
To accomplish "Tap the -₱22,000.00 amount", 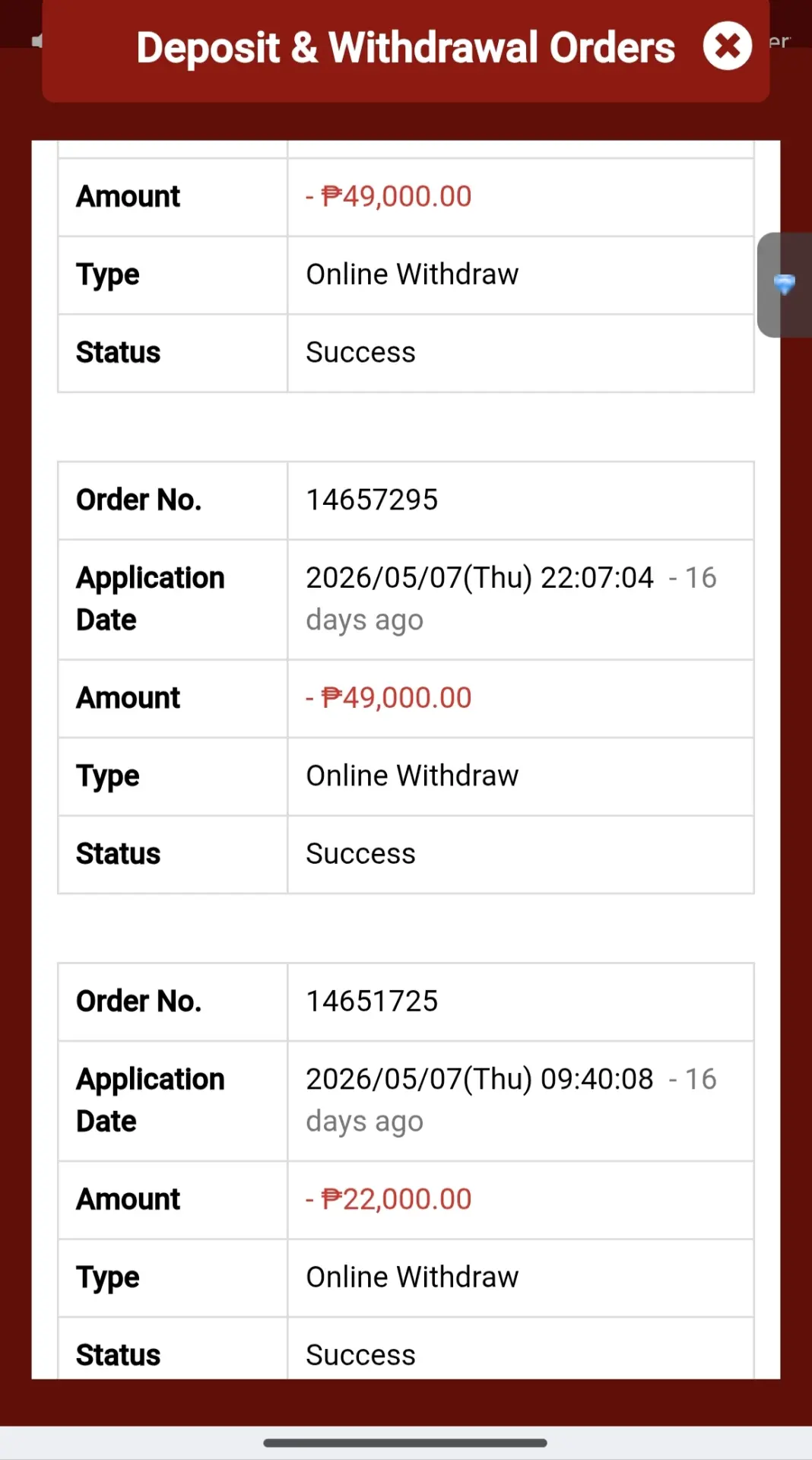I will pos(389,1199).
